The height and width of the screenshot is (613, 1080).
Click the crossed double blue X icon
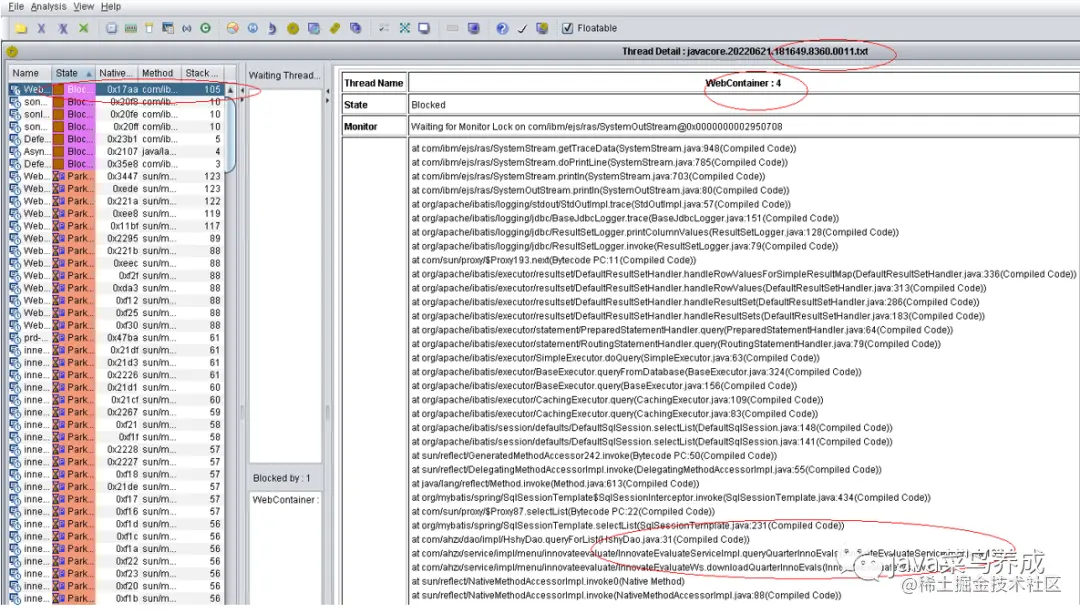coord(63,28)
